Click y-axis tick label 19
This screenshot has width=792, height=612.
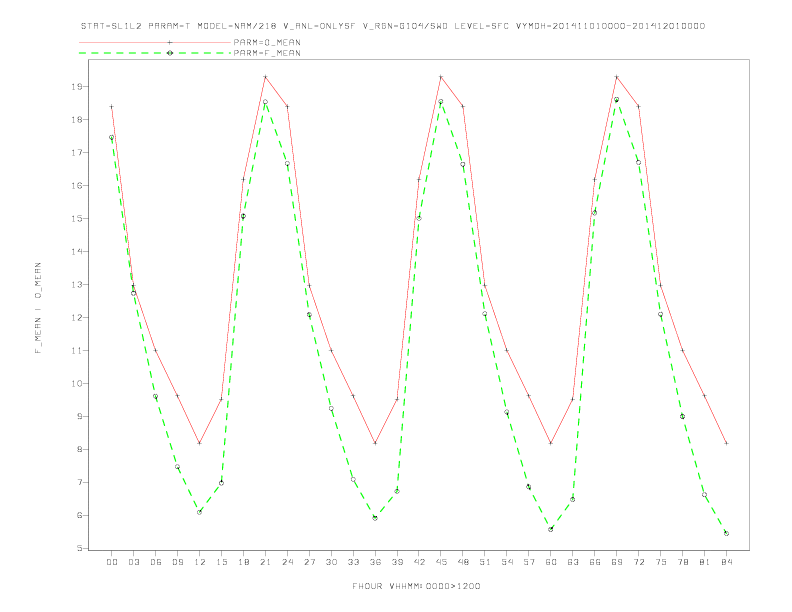click(x=77, y=87)
